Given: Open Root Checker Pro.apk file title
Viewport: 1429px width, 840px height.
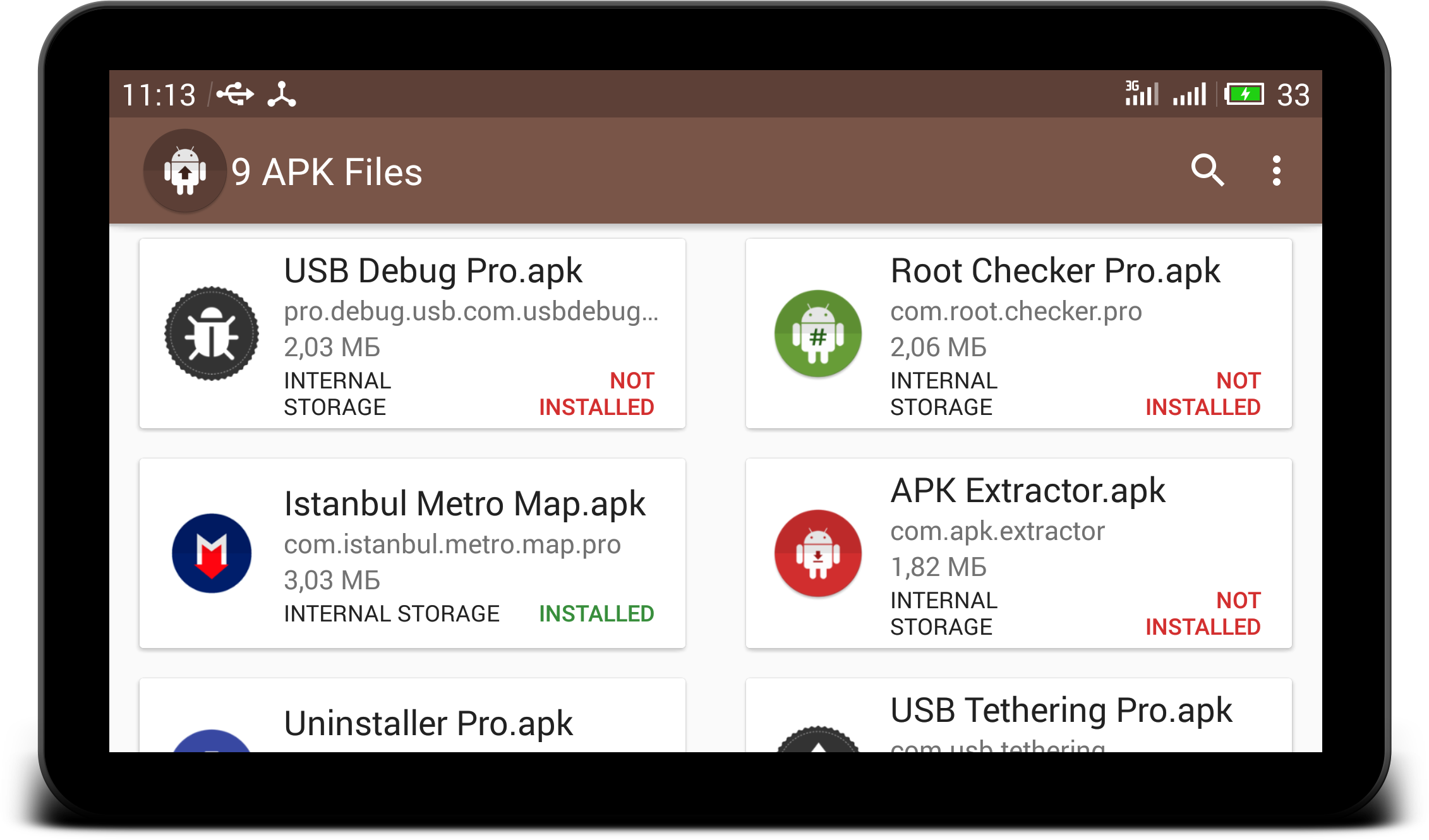Looking at the screenshot, I should click(x=1055, y=271).
